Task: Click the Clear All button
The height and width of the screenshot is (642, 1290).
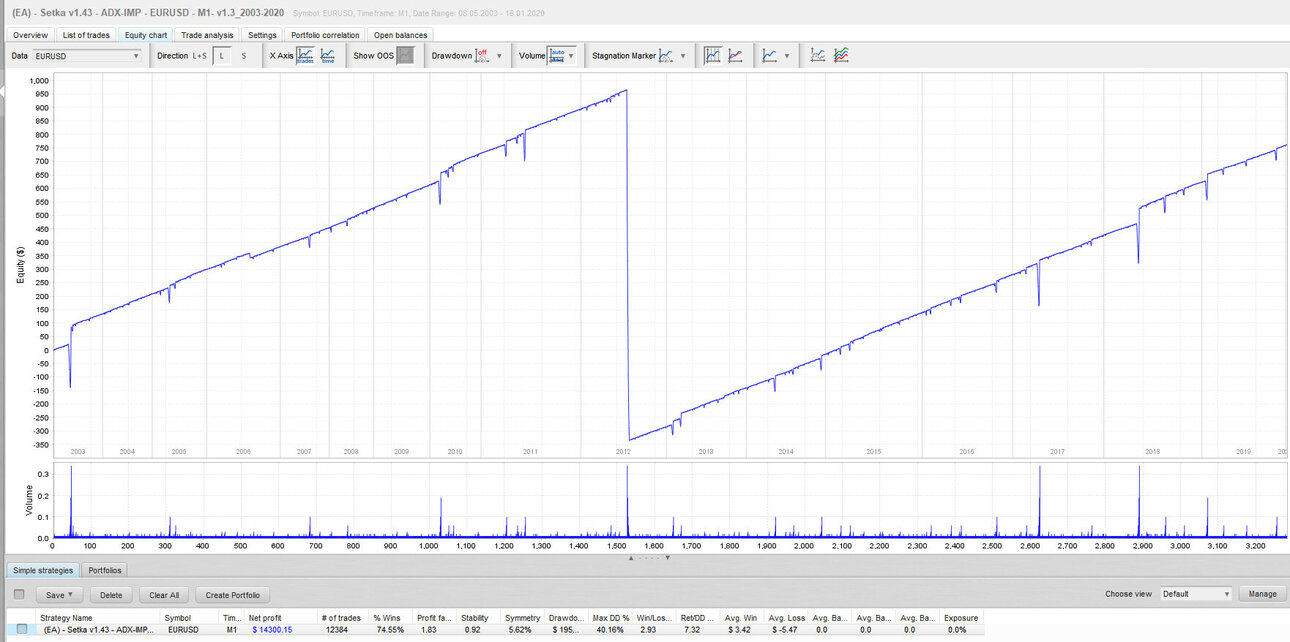Action: pos(164,594)
